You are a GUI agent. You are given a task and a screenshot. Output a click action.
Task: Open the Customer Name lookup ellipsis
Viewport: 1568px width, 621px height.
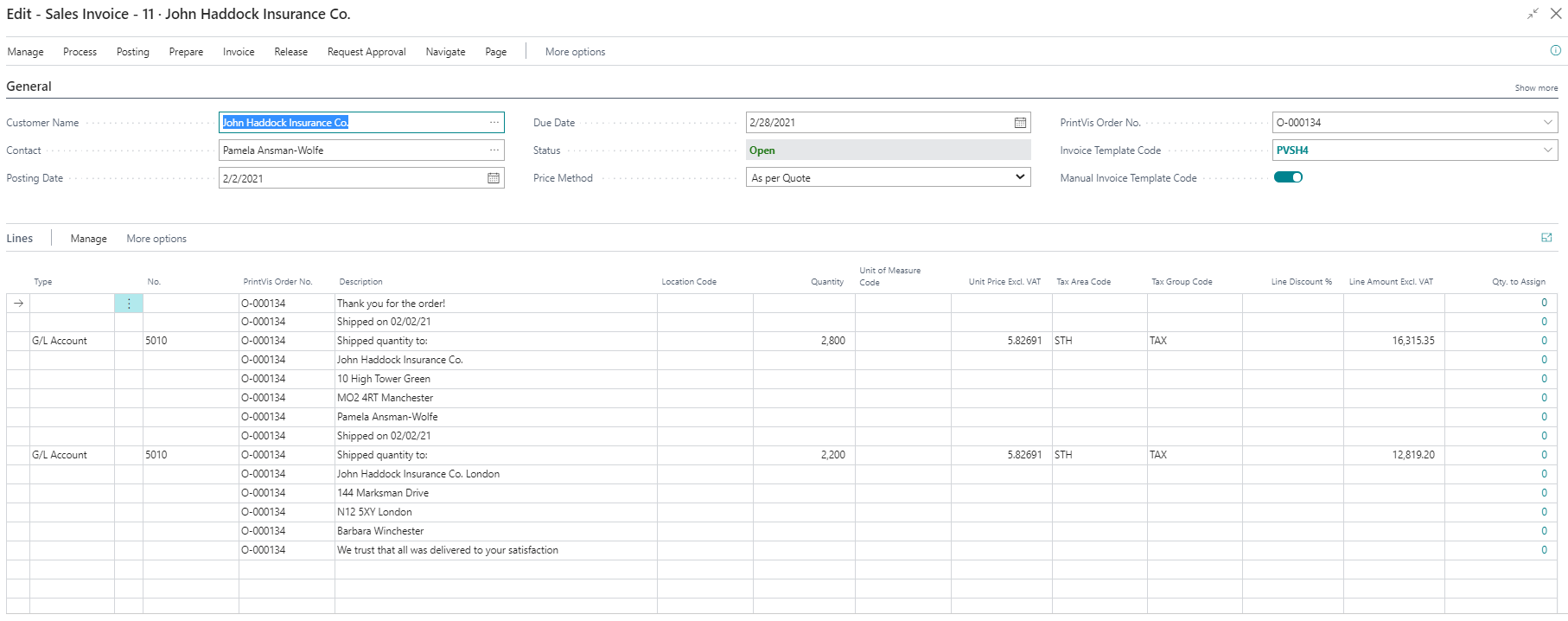[x=494, y=123]
